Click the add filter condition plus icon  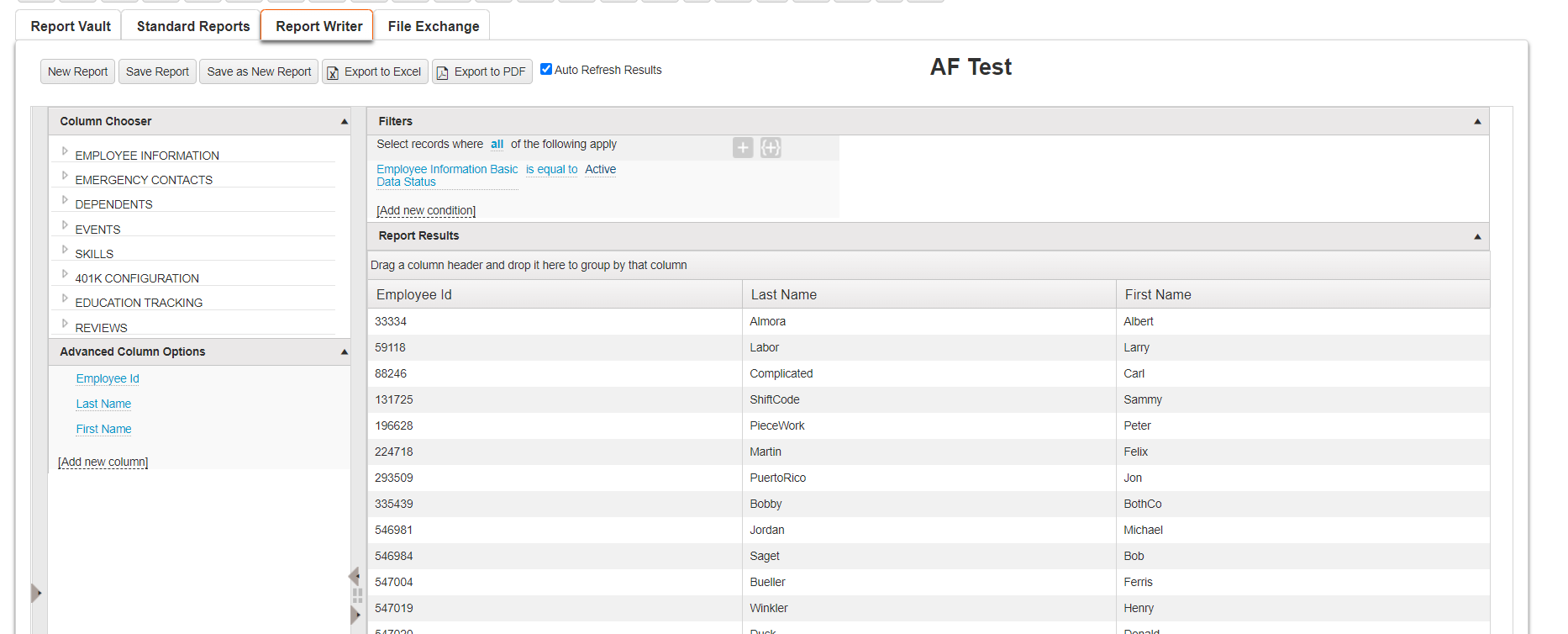click(743, 148)
